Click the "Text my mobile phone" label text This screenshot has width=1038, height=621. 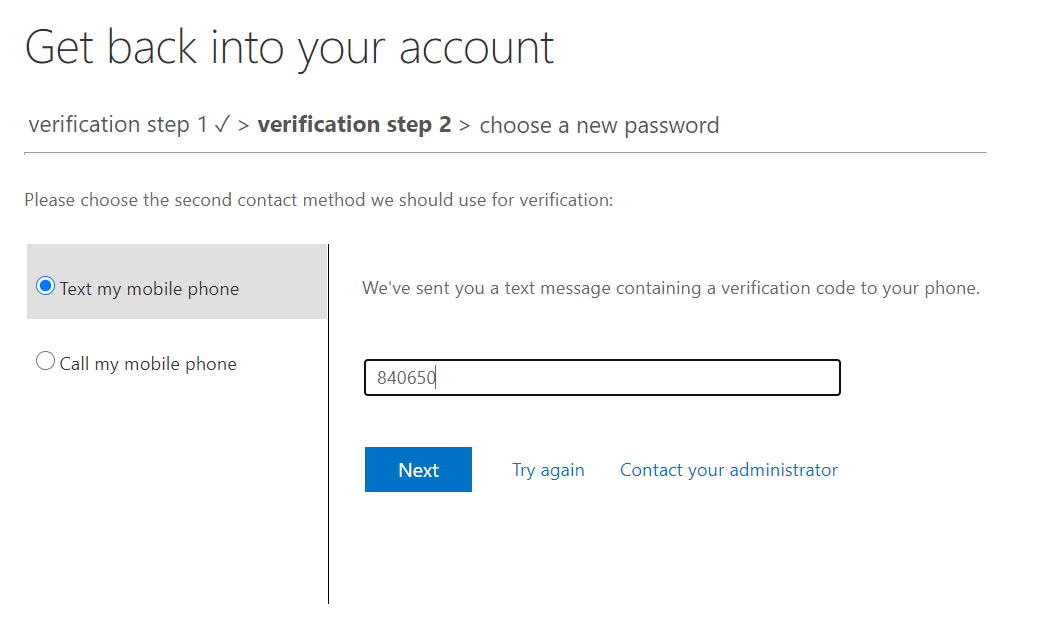(148, 288)
